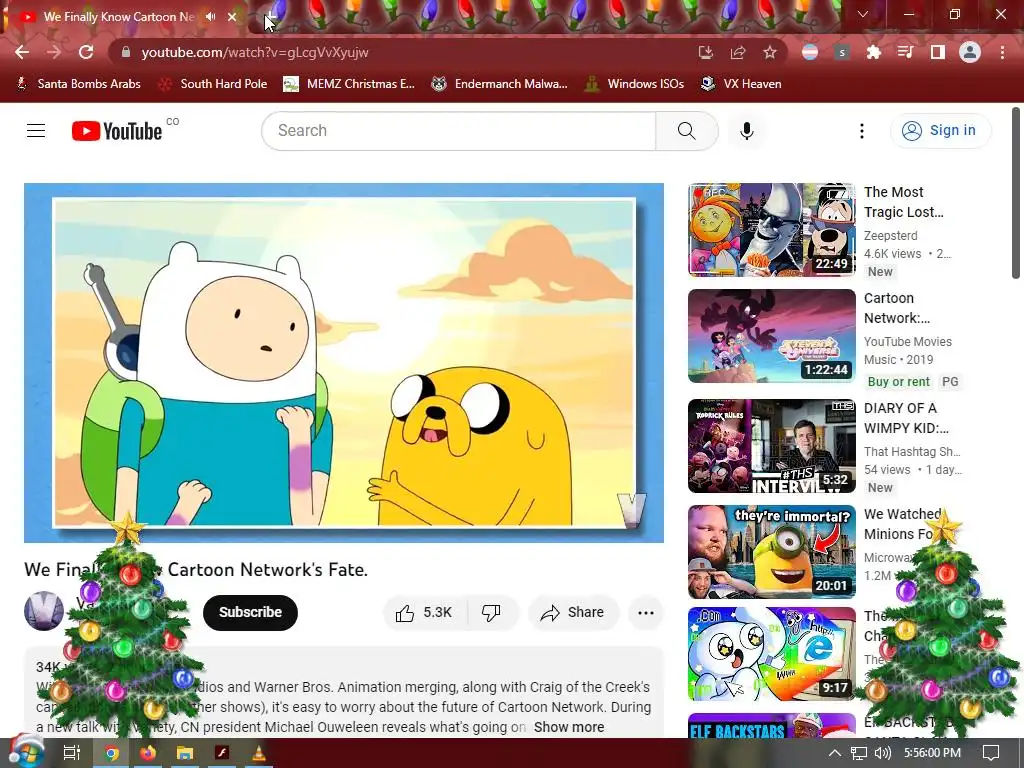Open 'Cartoon Network:...' movie thumbnail
This screenshot has width=1024, height=768.
(x=771, y=336)
